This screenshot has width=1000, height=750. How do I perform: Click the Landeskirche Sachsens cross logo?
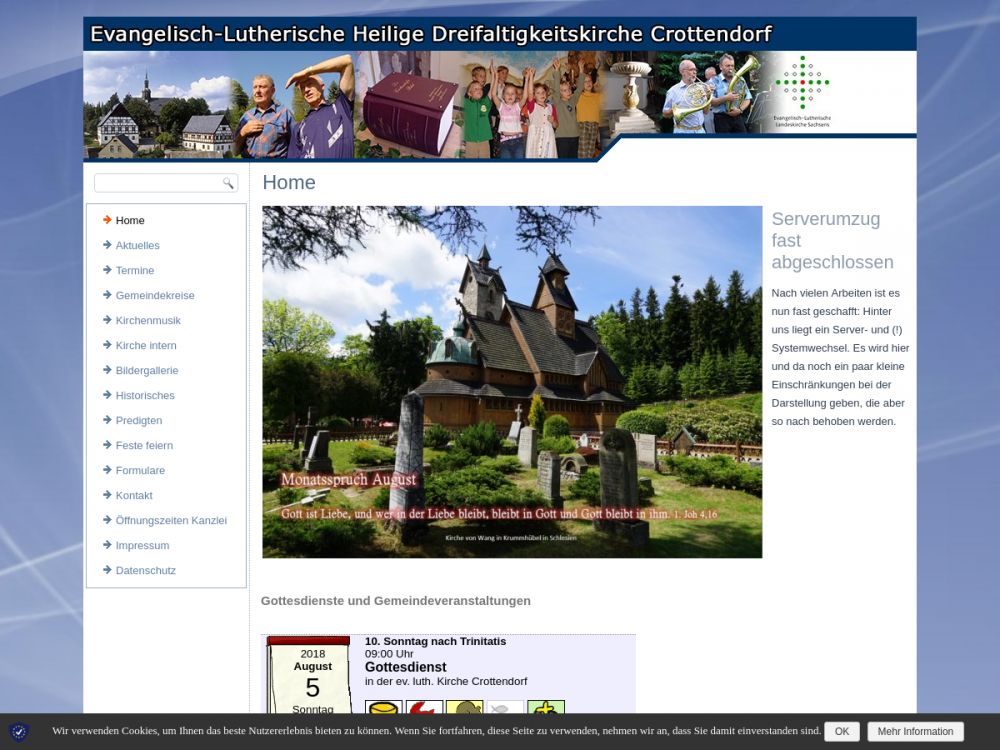pyautogui.click(x=802, y=85)
